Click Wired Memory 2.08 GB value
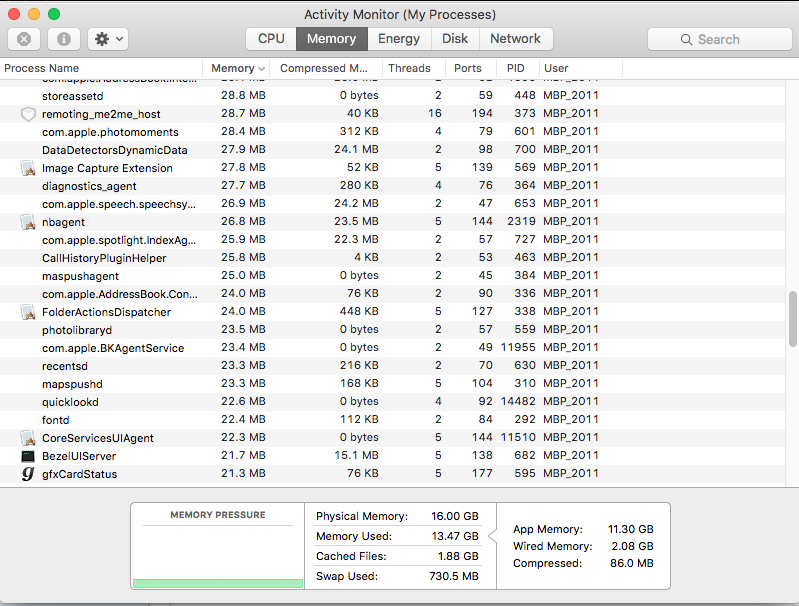 tap(632, 546)
